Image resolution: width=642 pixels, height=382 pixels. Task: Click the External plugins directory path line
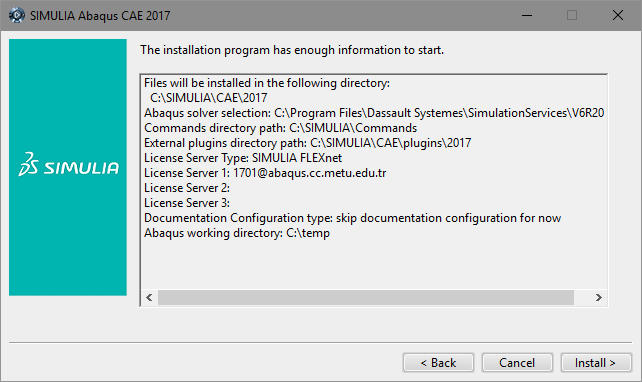tap(307, 143)
